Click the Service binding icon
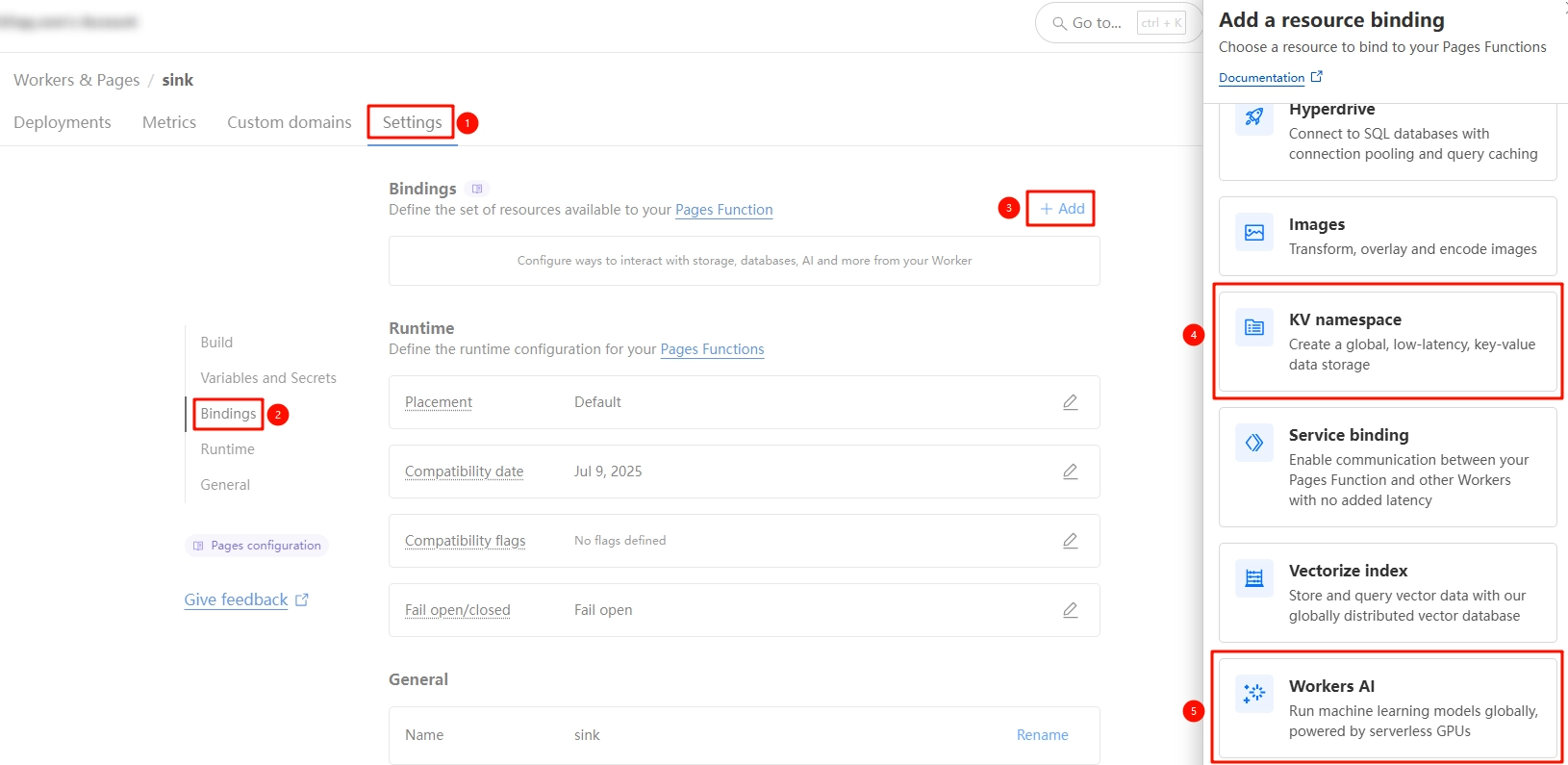This screenshot has height=765, width=1568. 1254,443
